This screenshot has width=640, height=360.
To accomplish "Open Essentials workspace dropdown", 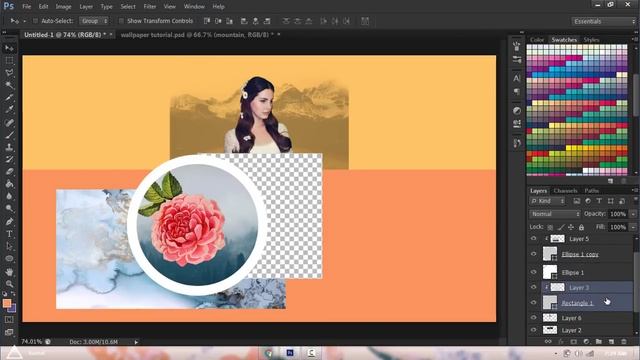I will (x=604, y=21).
